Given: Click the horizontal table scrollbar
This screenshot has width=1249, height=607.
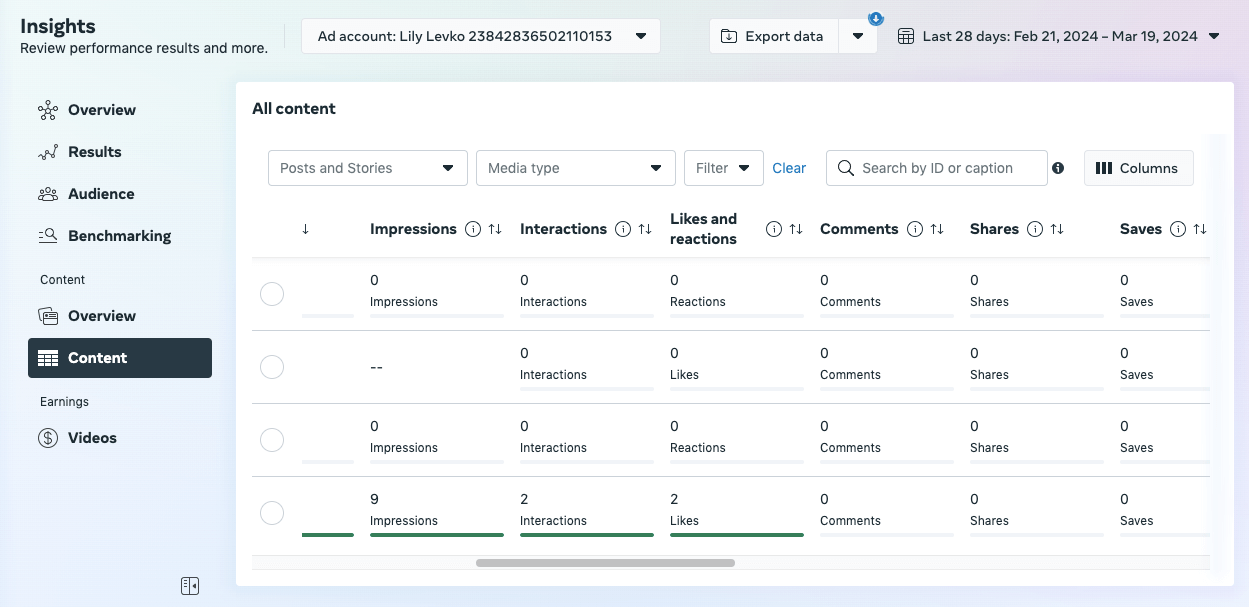Looking at the screenshot, I should coord(605,563).
